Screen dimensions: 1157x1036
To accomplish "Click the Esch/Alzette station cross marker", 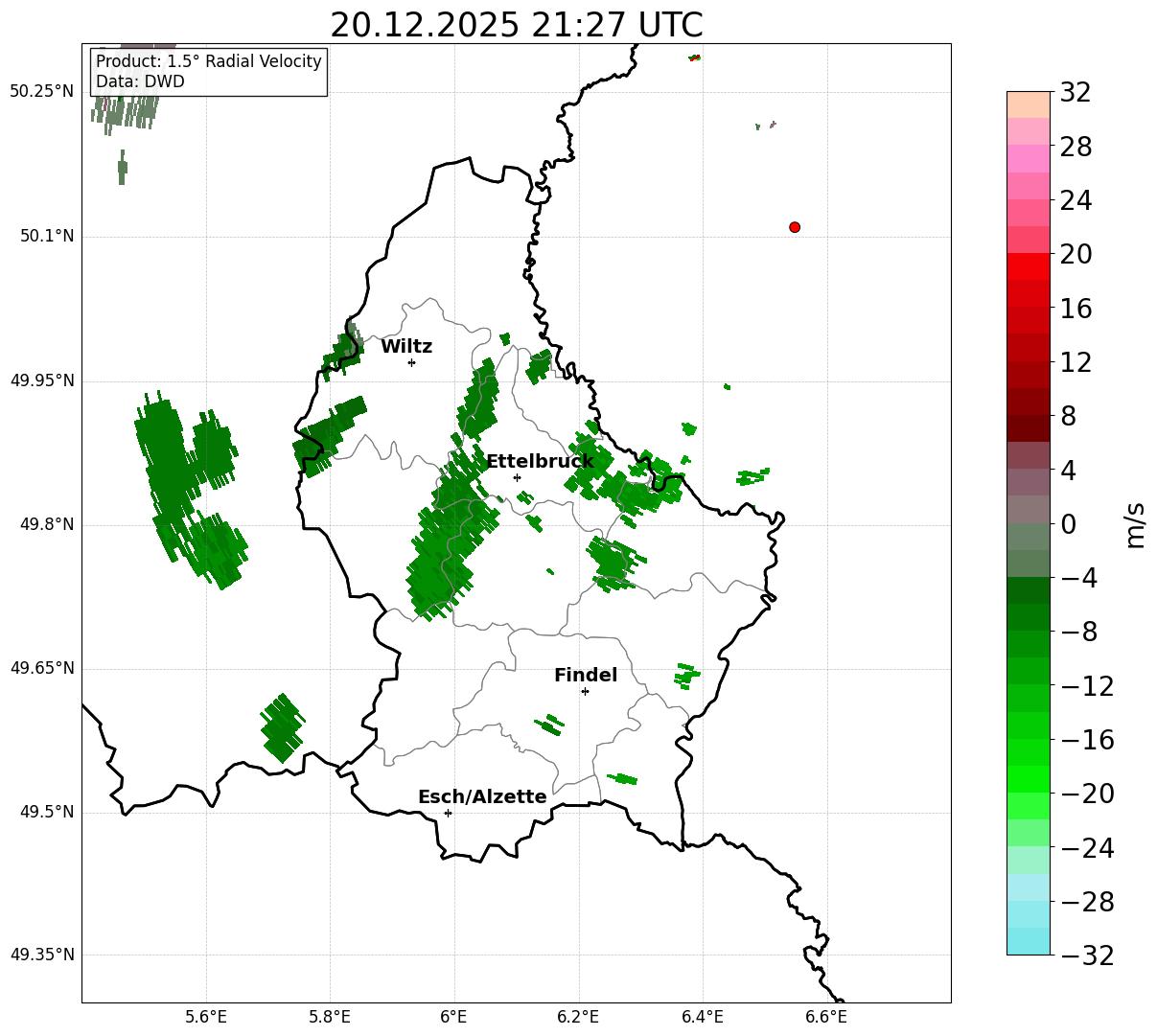I will click(x=448, y=813).
